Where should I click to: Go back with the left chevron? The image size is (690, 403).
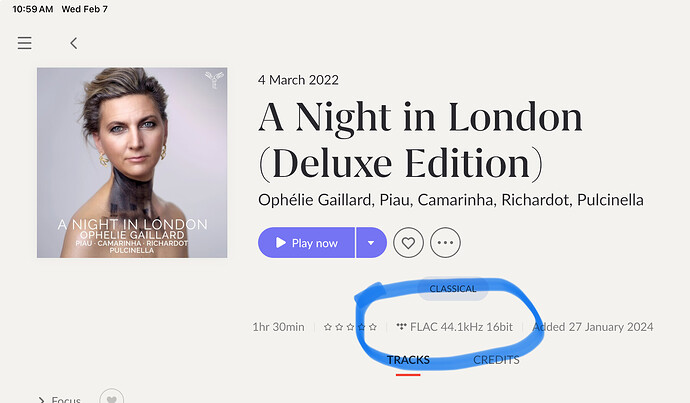pos(73,43)
